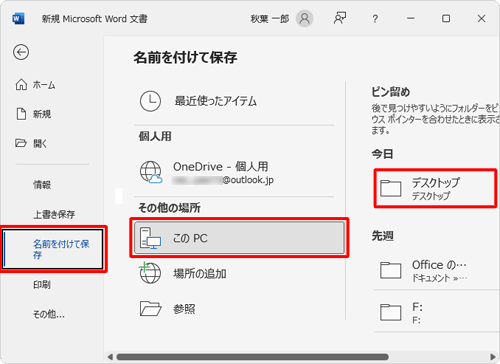Viewport: 500px width, 364px height.
Task: Click the F: drive folder icon
Action: [x=391, y=312]
